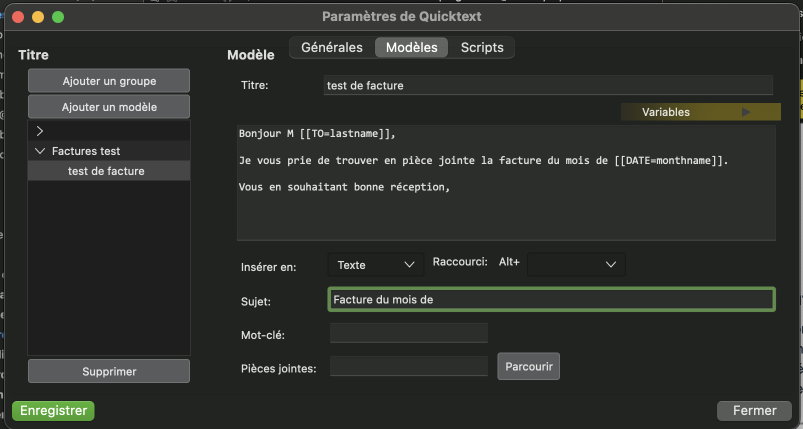Click Ajouter un groupe button
Viewport: 803px width, 429px height.
coord(109,80)
